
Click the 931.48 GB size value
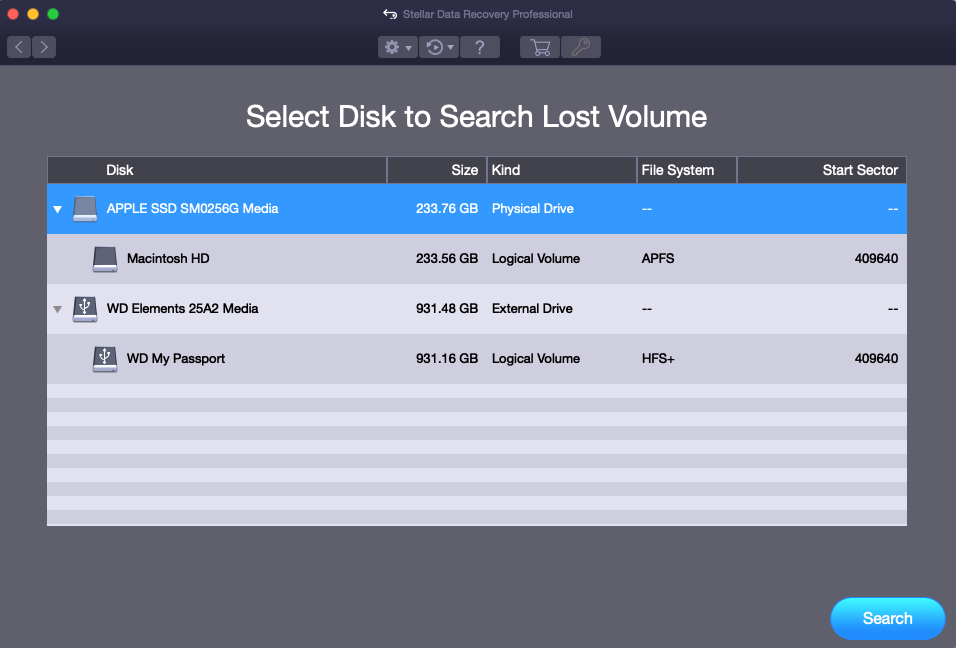(447, 308)
